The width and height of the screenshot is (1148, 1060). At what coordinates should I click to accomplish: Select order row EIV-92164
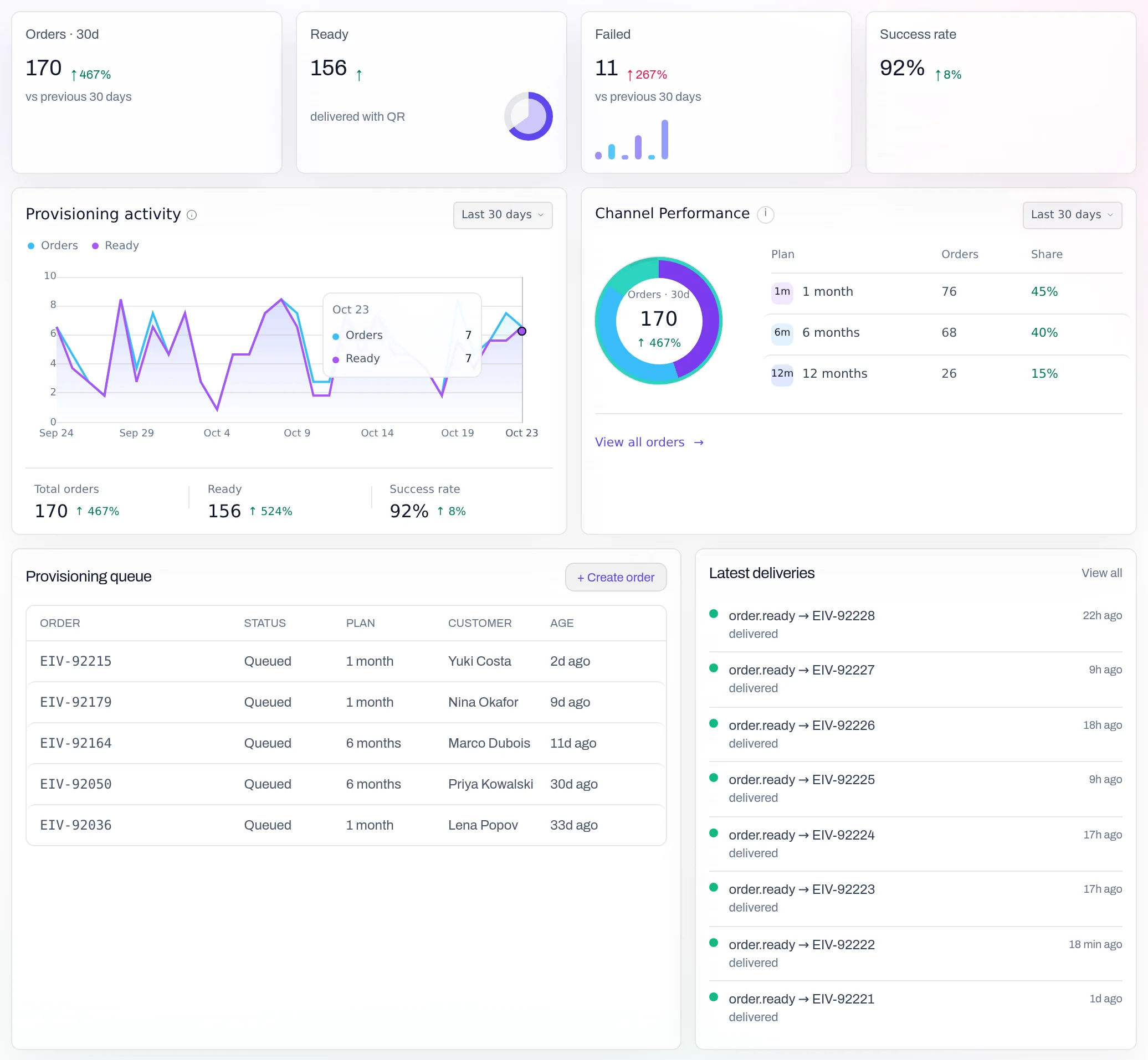pyautogui.click(x=346, y=743)
